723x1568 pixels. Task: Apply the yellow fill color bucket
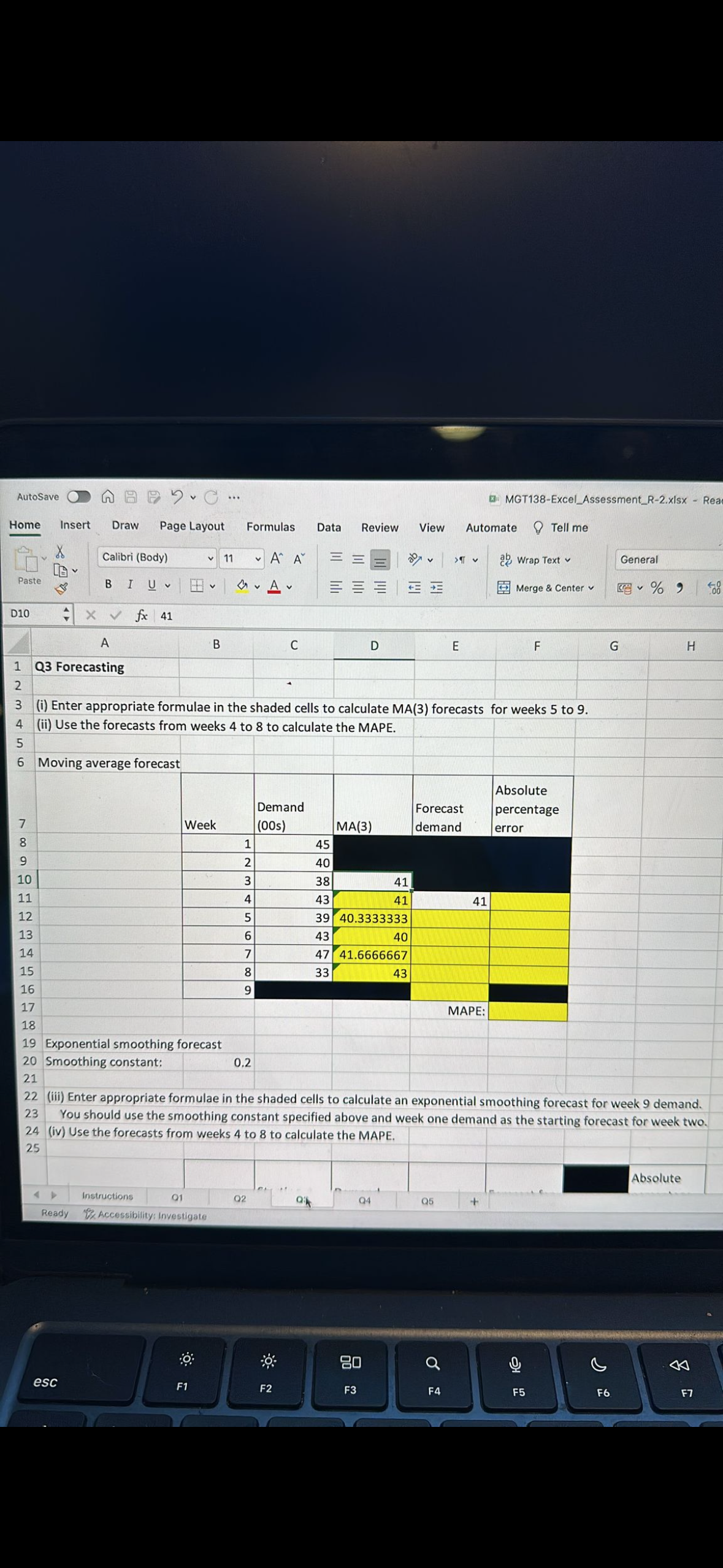[x=243, y=586]
